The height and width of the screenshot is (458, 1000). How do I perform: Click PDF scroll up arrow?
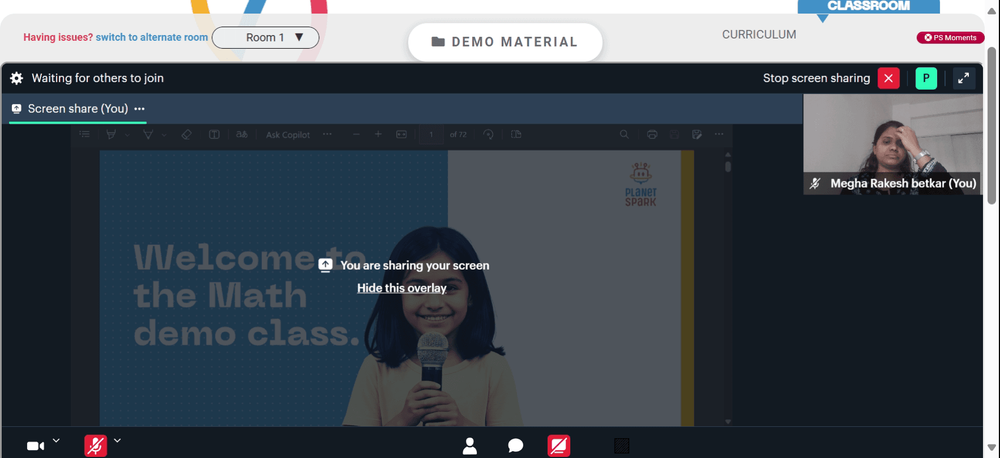tap(728, 153)
